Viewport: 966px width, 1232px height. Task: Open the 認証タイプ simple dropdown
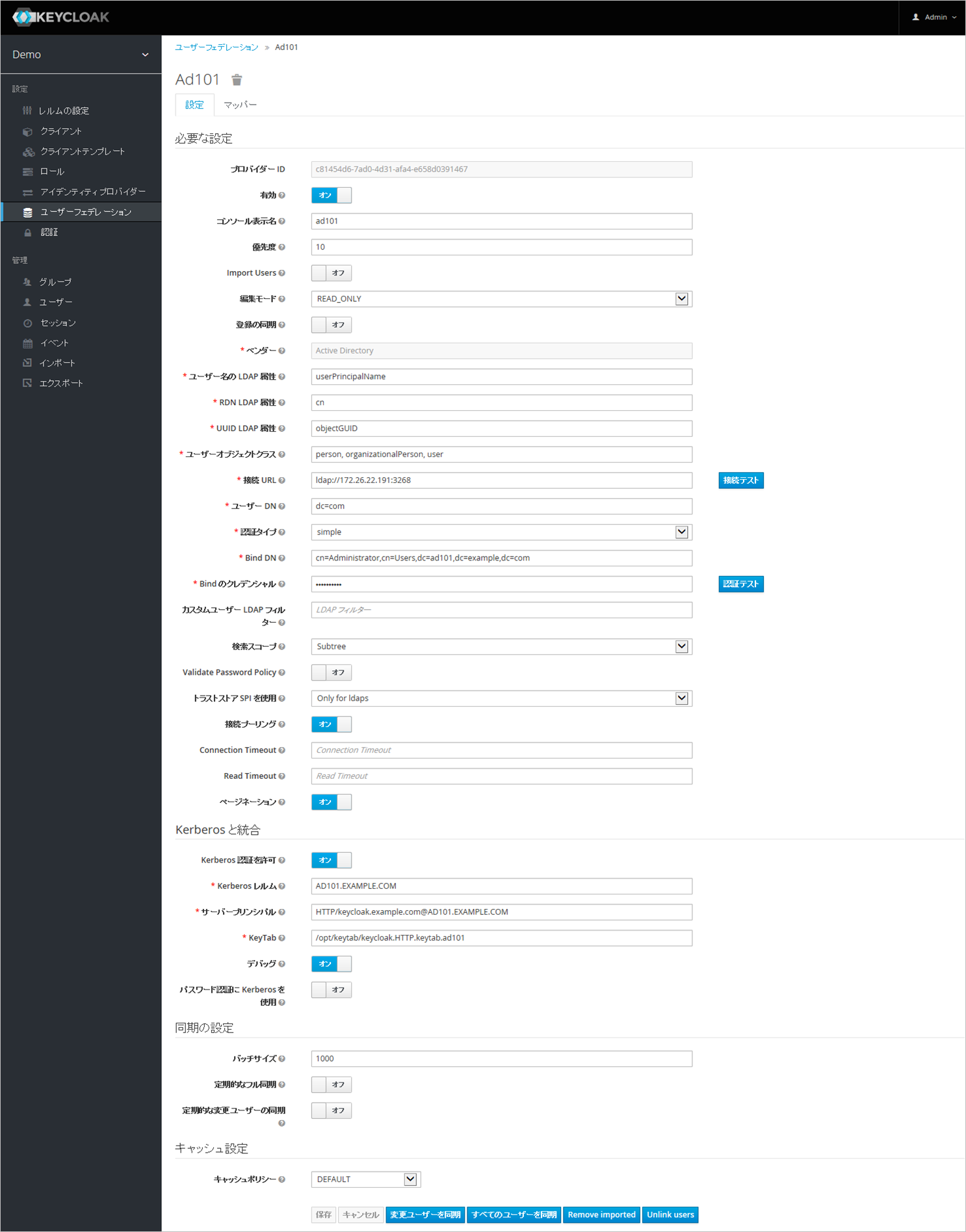tap(501, 532)
